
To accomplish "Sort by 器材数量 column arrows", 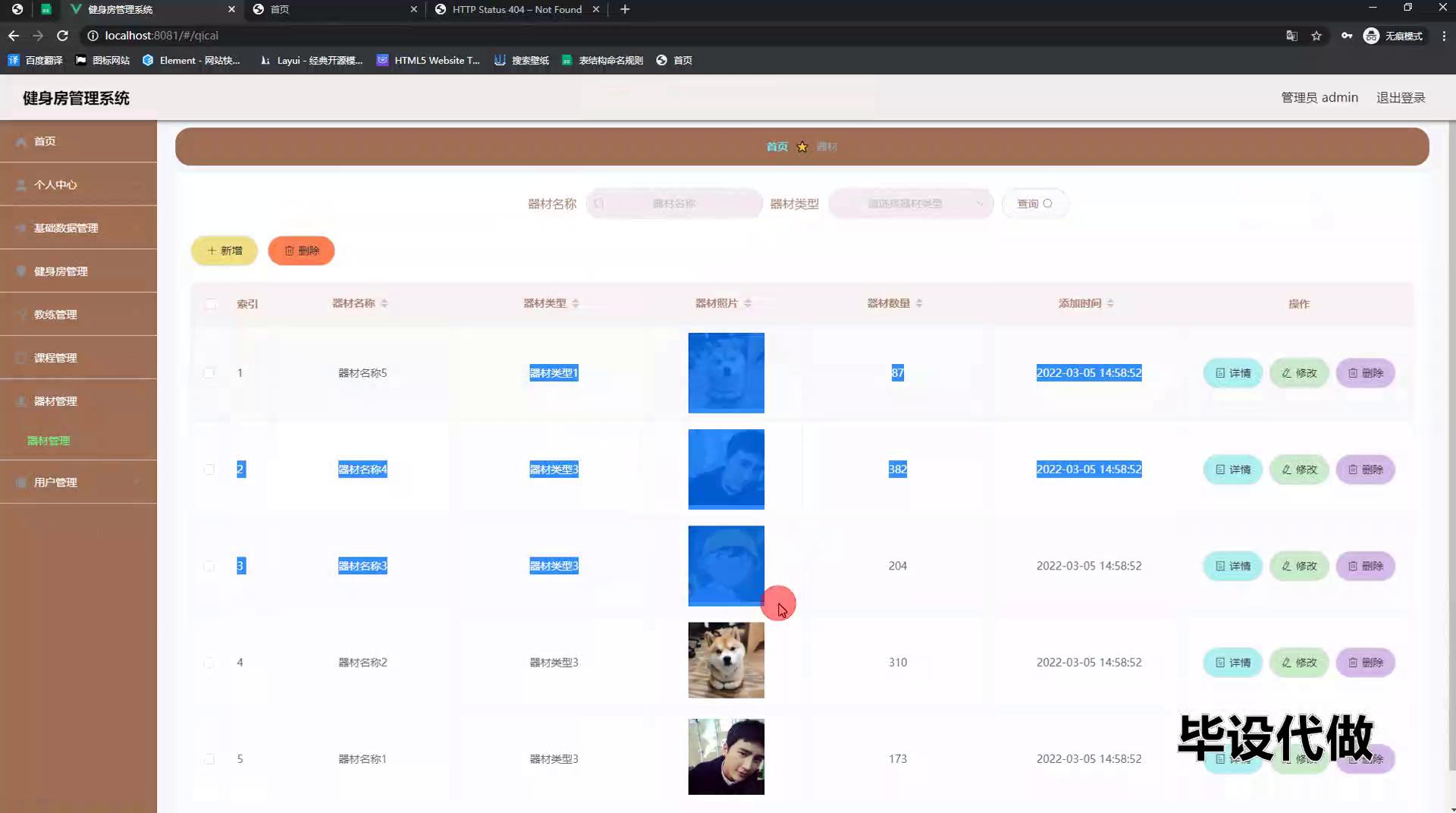I will pyautogui.click(x=919, y=303).
